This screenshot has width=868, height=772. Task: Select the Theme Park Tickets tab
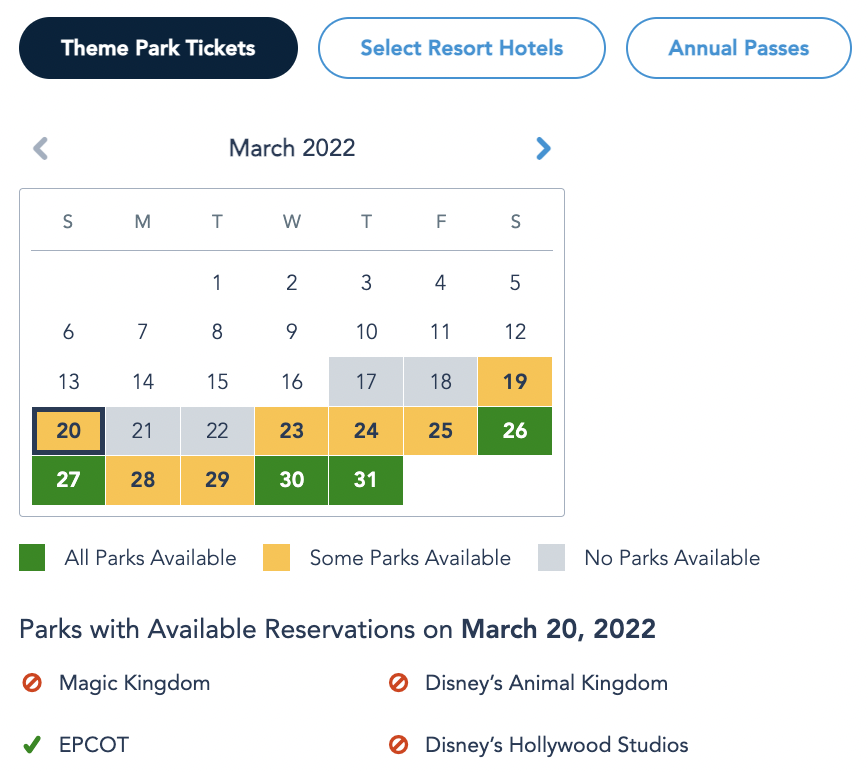coord(158,48)
